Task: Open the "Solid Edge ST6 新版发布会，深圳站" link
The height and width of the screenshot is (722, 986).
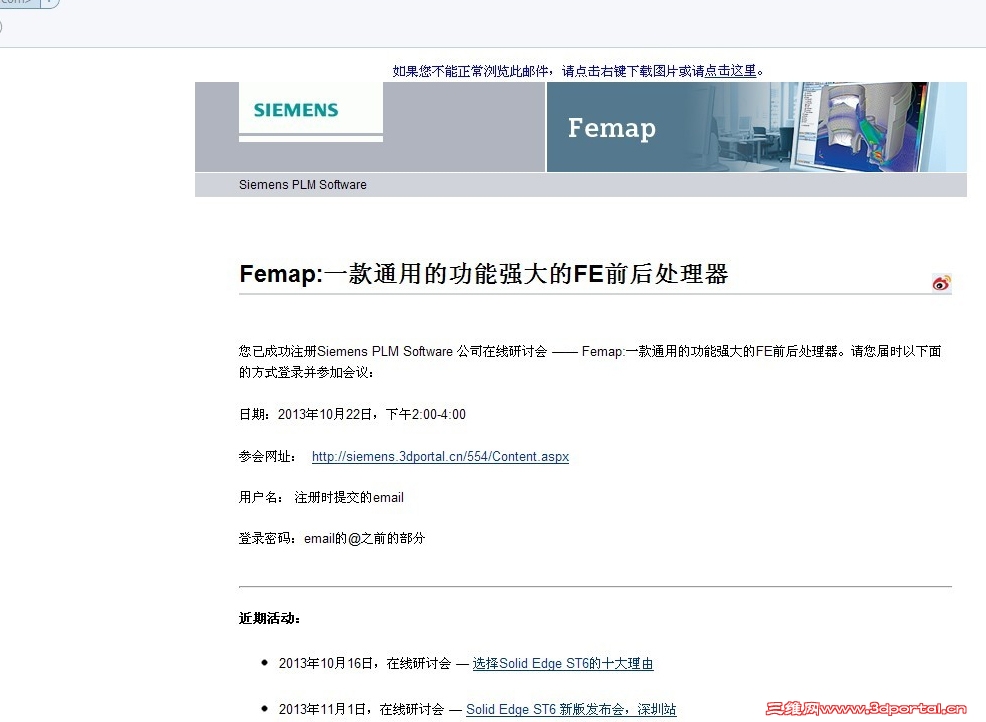Action: (571, 709)
